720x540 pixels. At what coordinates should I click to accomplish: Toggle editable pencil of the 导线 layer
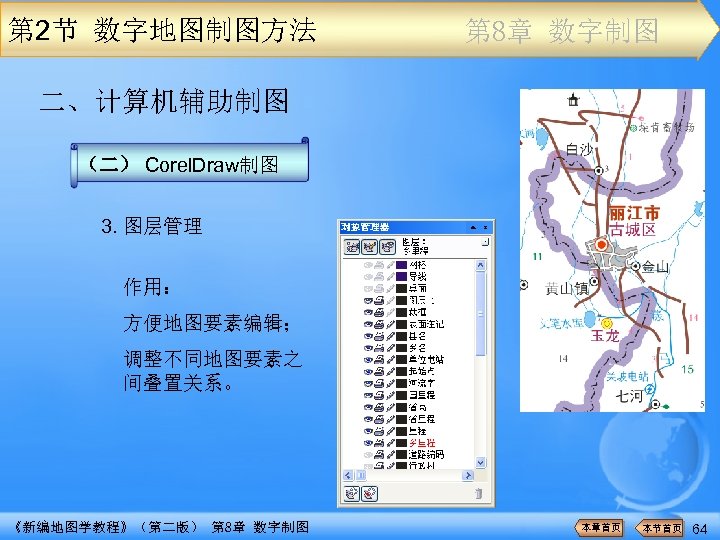click(x=390, y=276)
